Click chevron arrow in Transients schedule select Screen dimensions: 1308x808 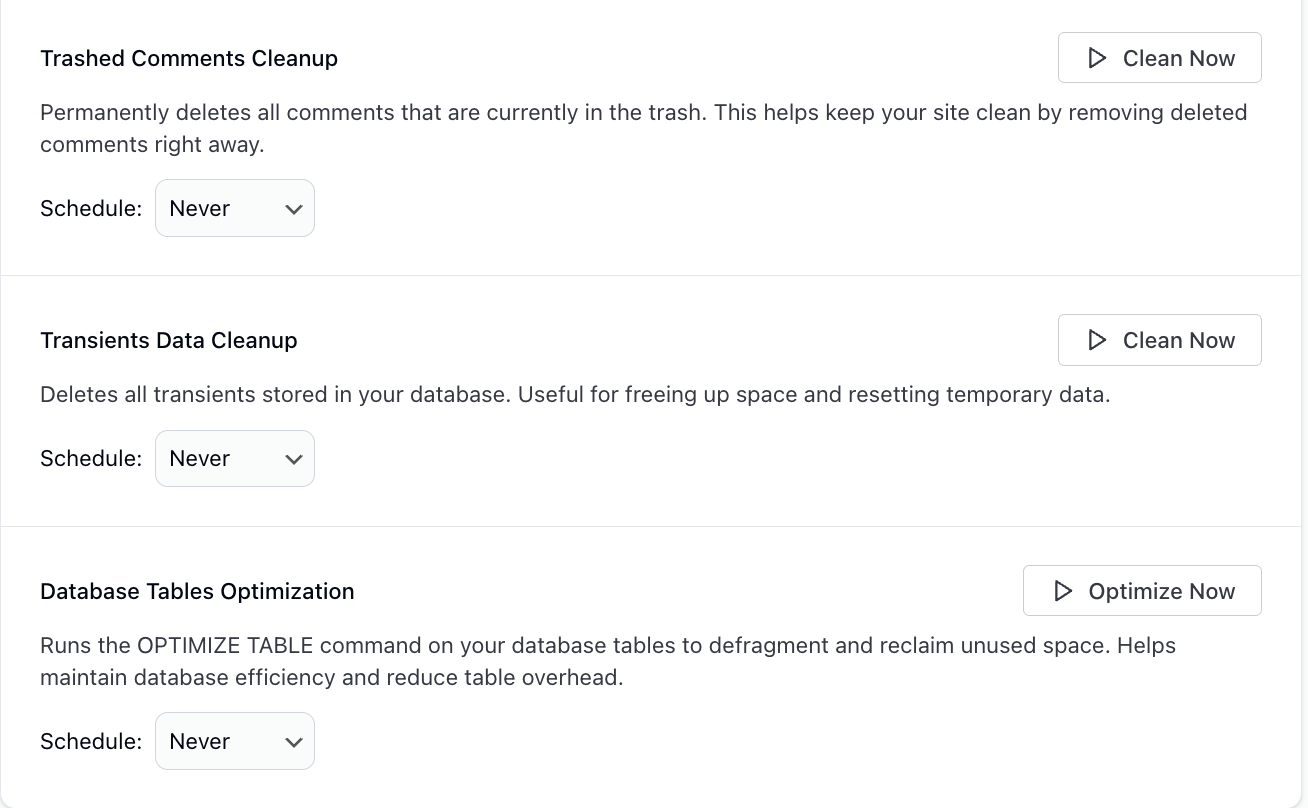pyautogui.click(x=293, y=459)
